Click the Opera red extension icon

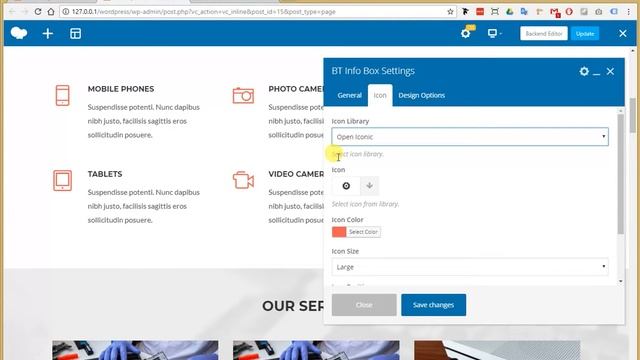coord(569,12)
